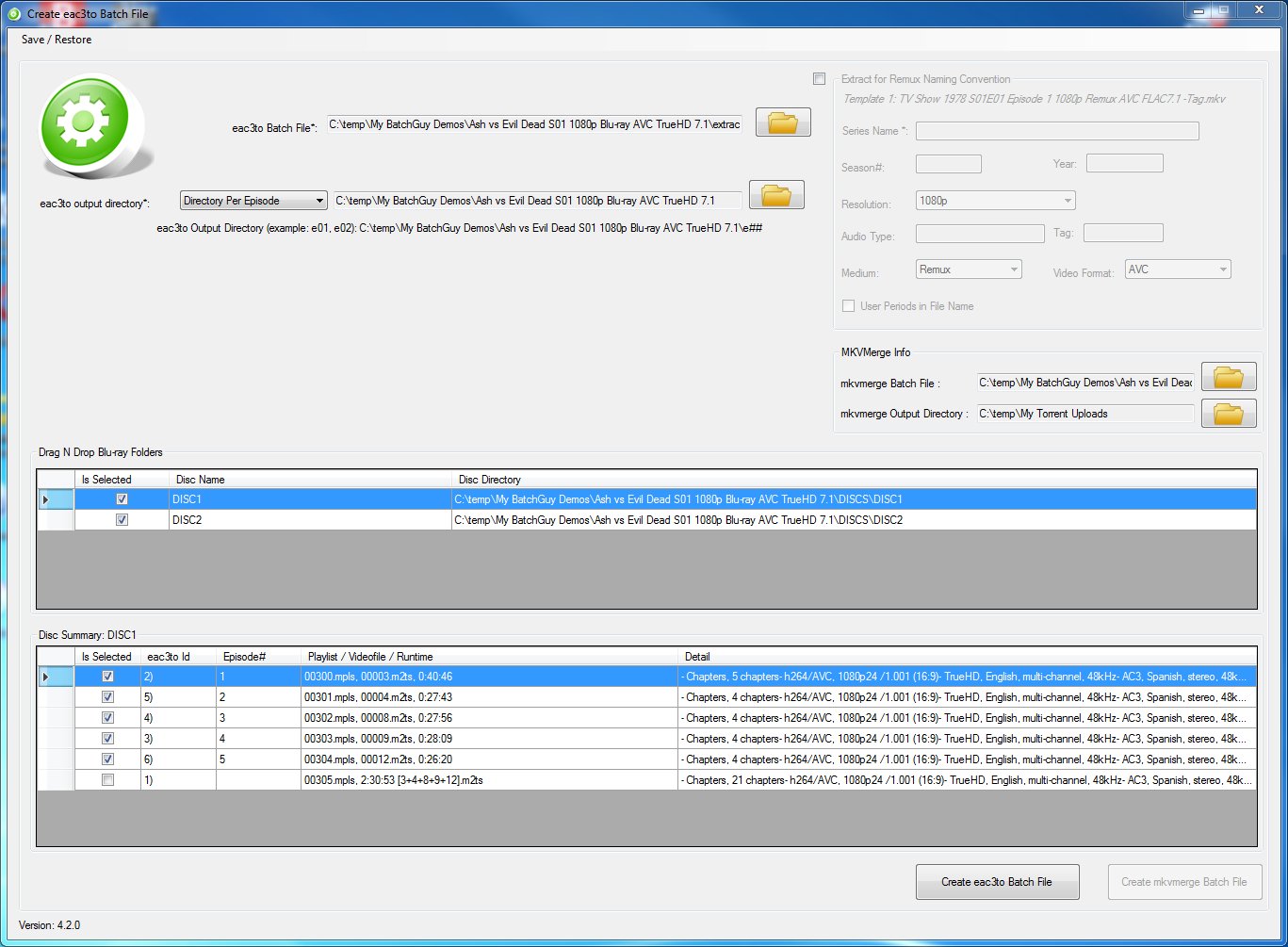Screen dimensions: 1288x947
Task: Click the folder icon next to eac3to Batch File
Action: point(783,122)
